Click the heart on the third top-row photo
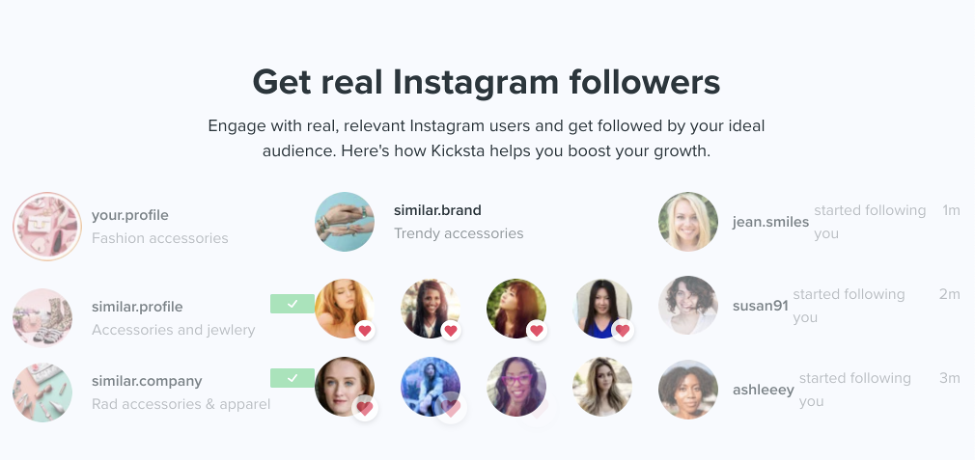 (x=536, y=330)
